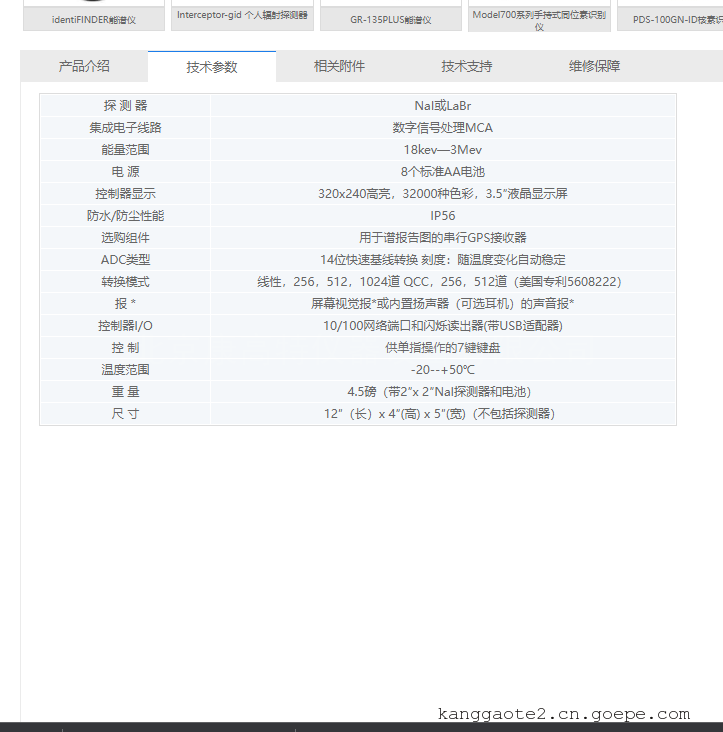
Task: Open identiFINDER能谱仪 product thumbnail
Action: pos(94,18)
